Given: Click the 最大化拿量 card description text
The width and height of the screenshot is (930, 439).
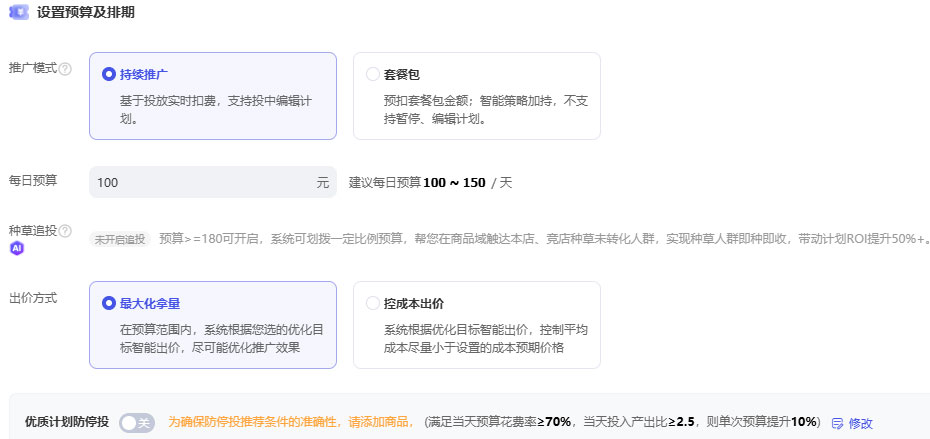Looking at the screenshot, I should click(221, 339).
